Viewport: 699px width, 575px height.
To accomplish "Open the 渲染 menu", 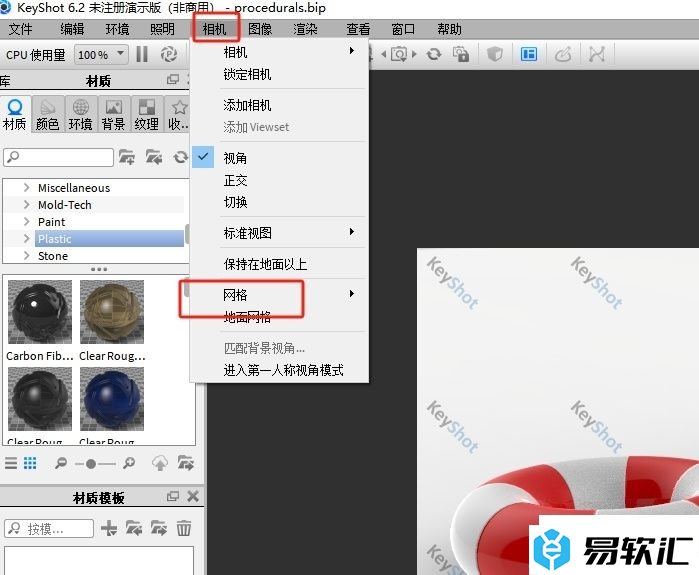I will 305,29.
